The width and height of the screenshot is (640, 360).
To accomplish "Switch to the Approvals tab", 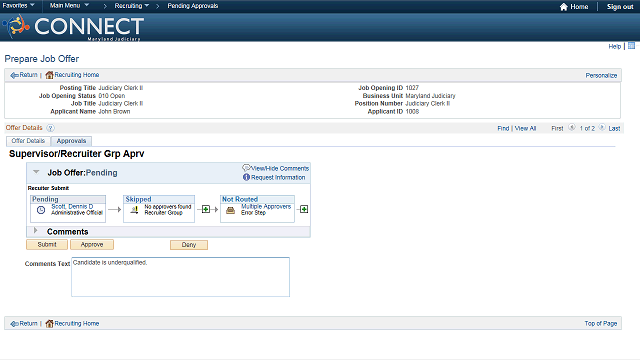I will (71, 141).
